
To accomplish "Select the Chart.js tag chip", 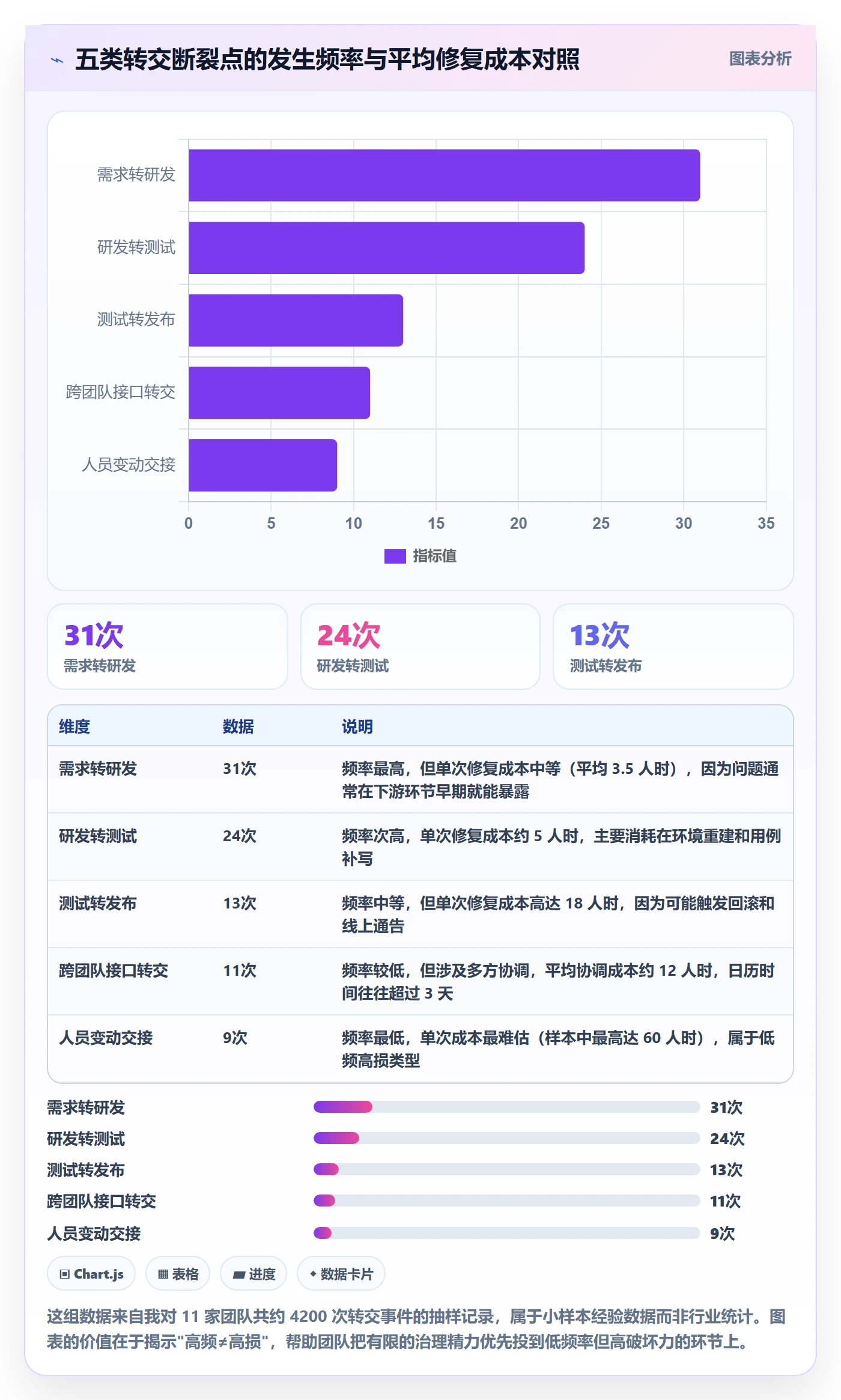I will [91, 1274].
